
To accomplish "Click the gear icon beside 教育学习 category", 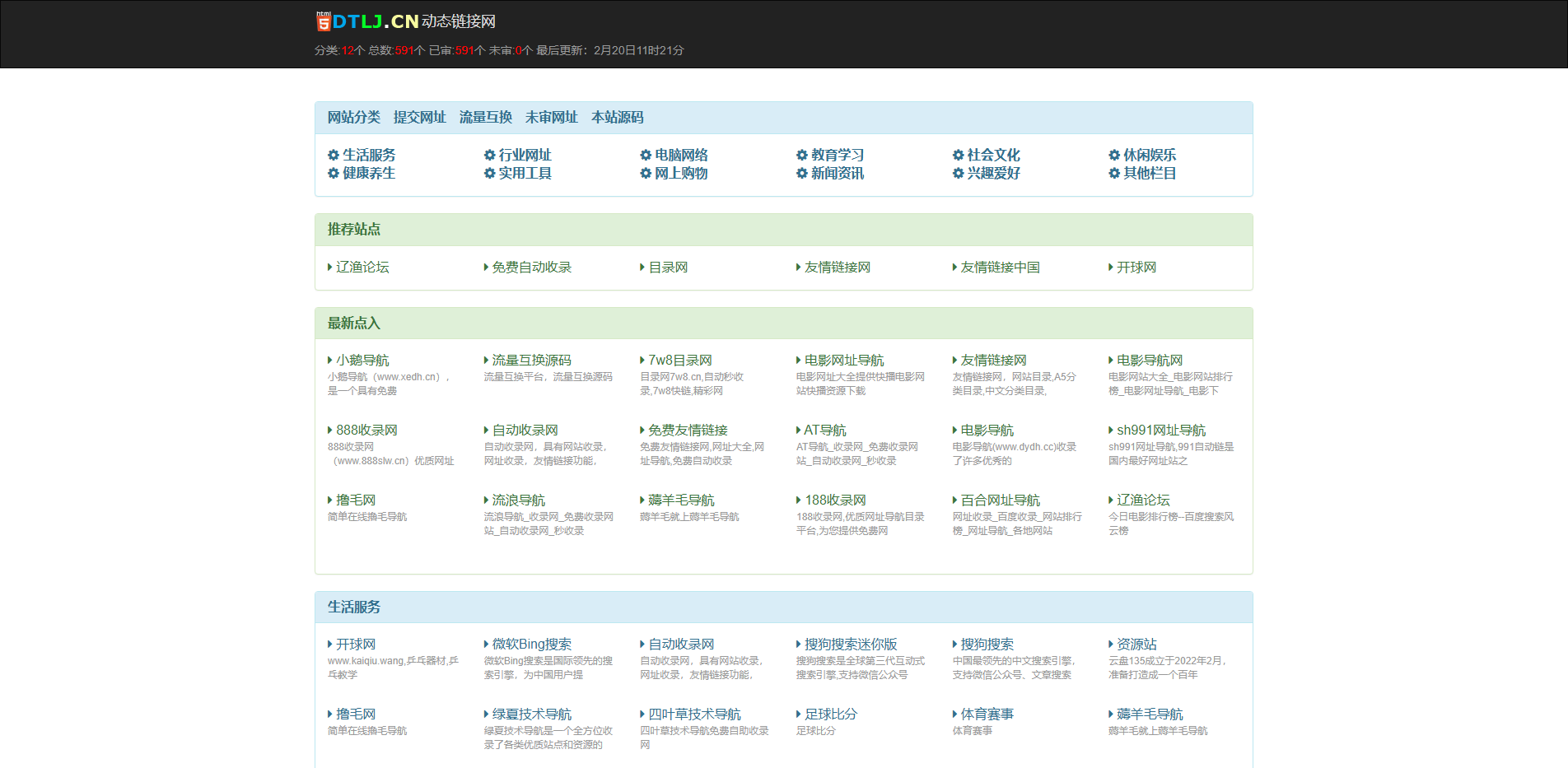I will [x=800, y=155].
